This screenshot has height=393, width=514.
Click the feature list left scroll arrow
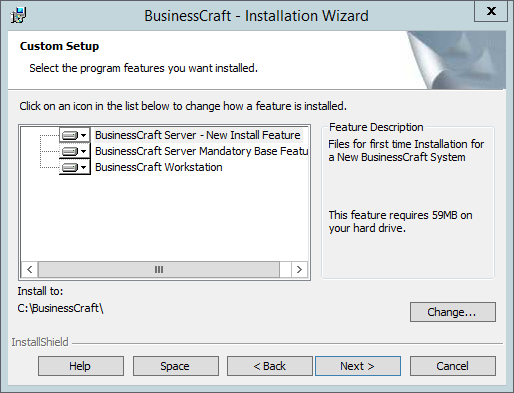click(x=30, y=269)
